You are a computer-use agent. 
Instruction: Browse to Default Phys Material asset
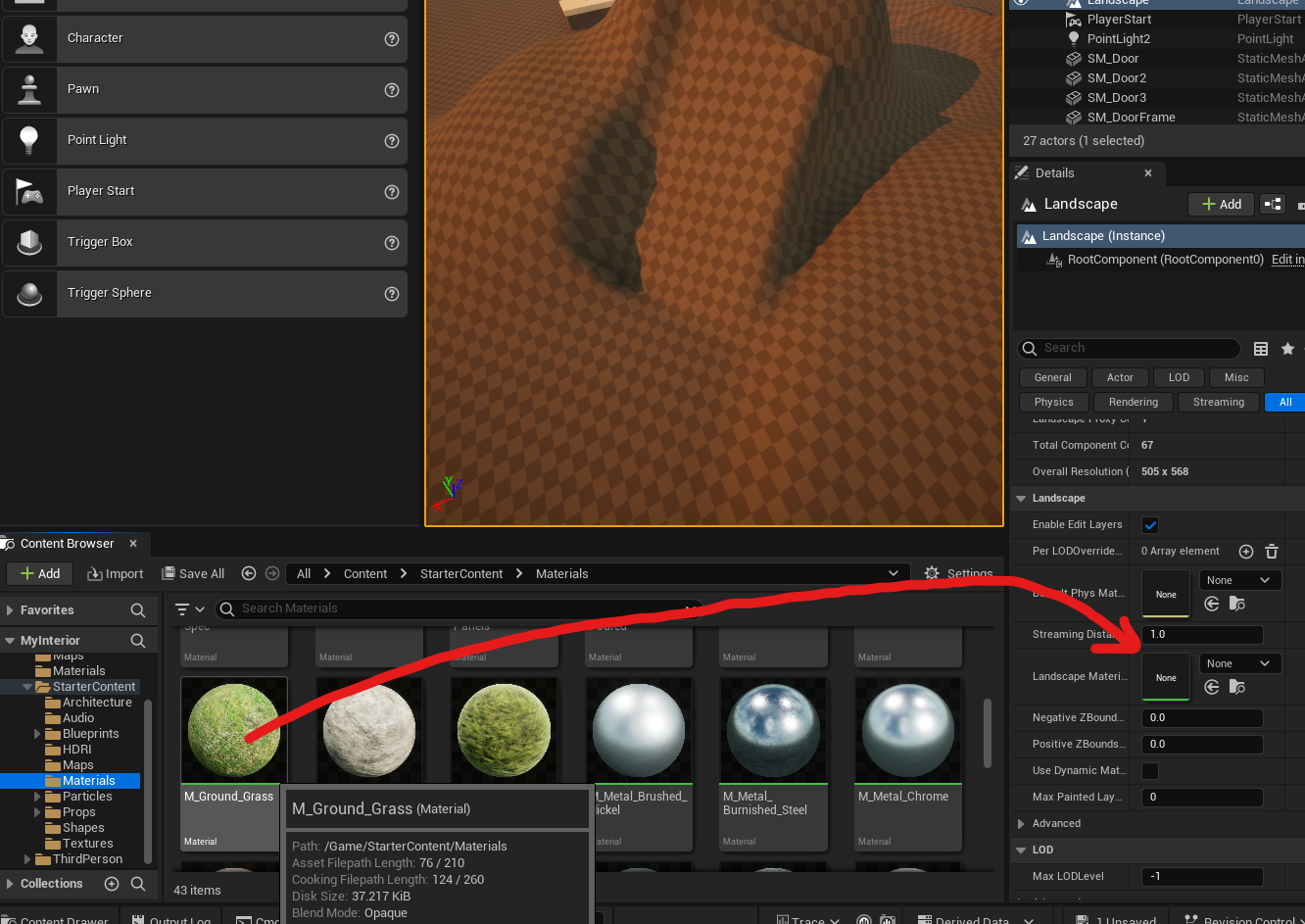pos(1237,605)
